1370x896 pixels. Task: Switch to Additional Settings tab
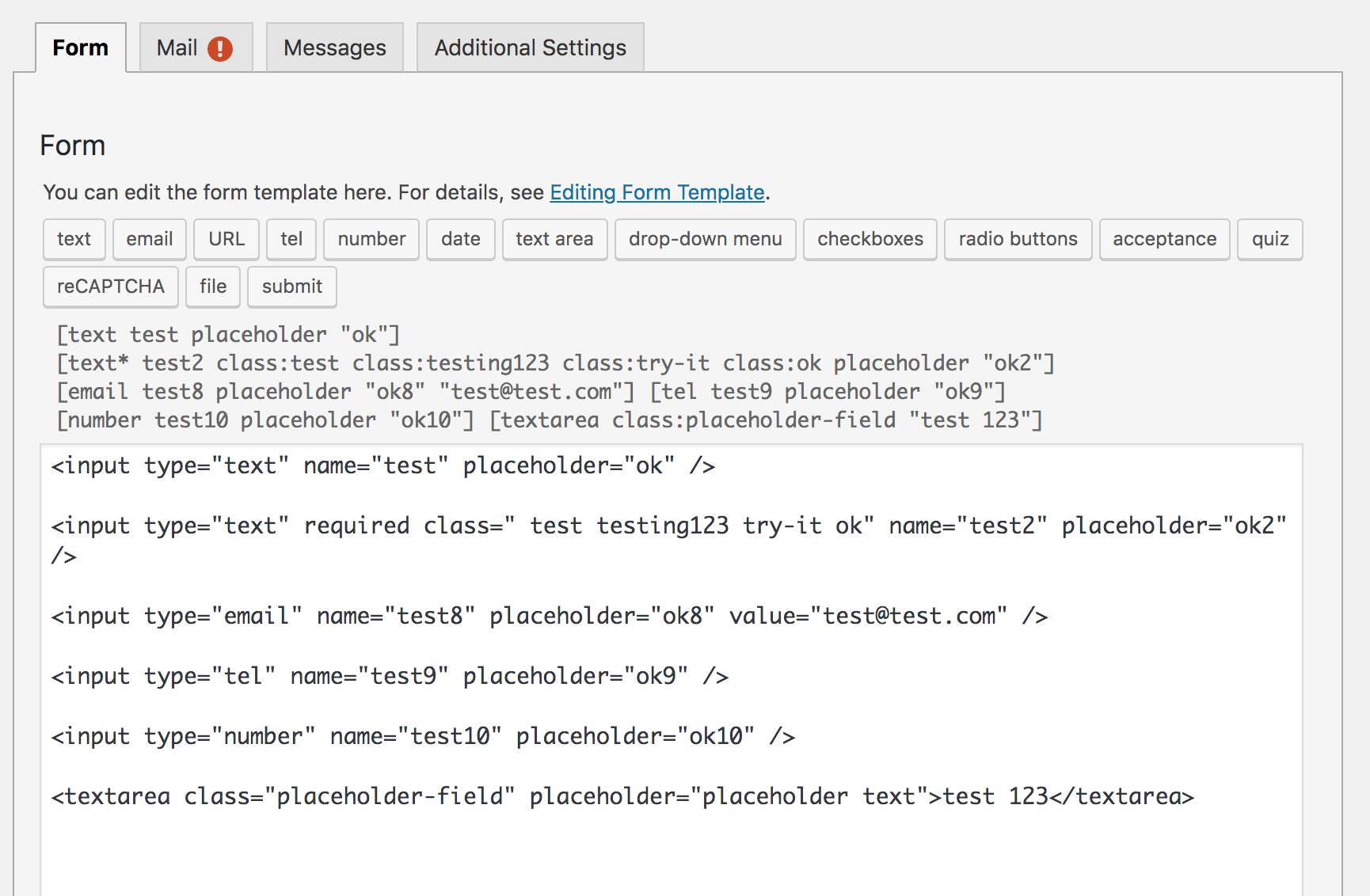[x=531, y=47]
